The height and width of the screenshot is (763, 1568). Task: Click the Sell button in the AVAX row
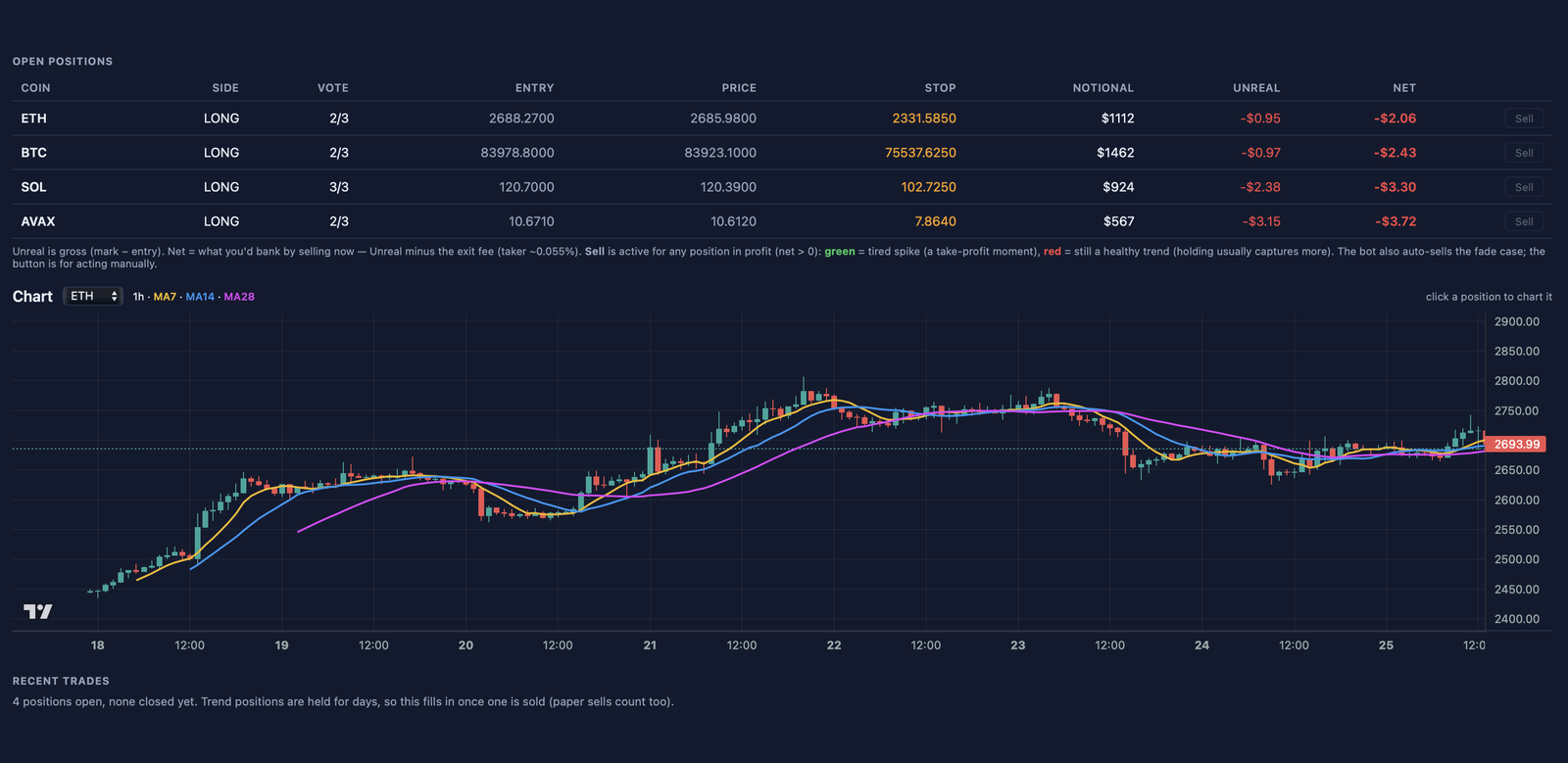tap(1524, 221)
